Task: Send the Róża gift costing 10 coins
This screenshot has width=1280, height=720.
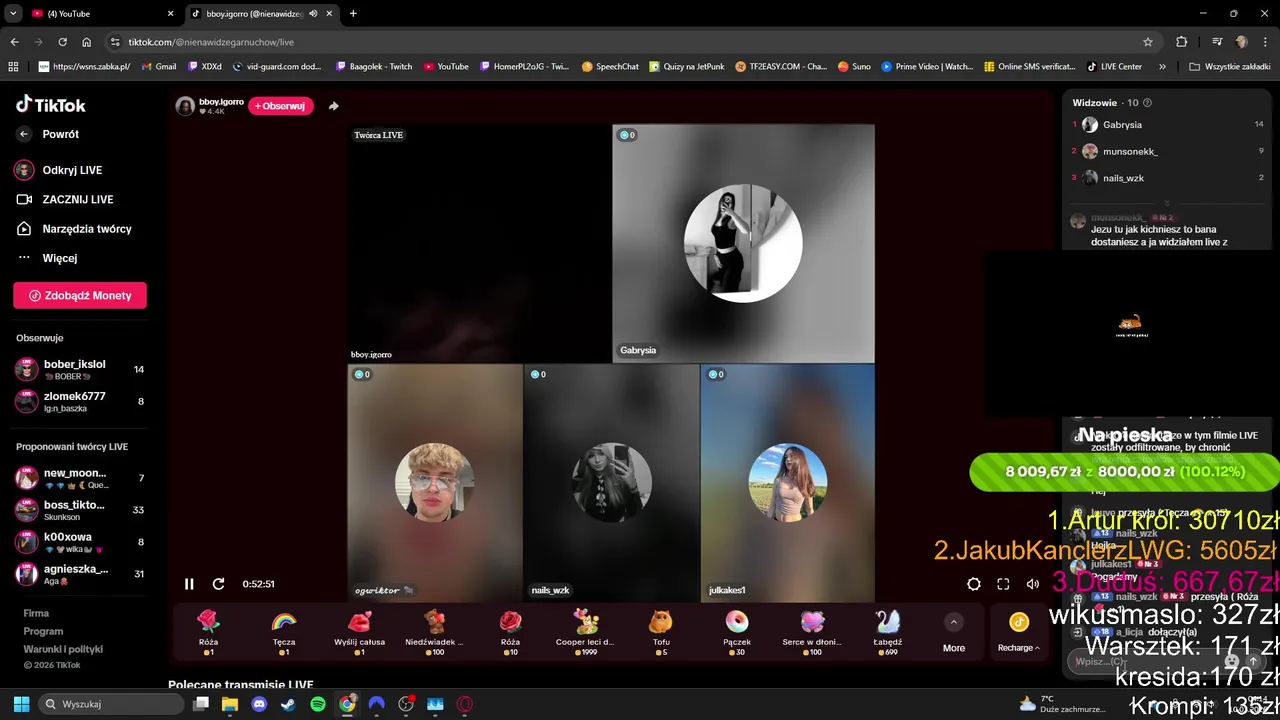Action: 510,632
